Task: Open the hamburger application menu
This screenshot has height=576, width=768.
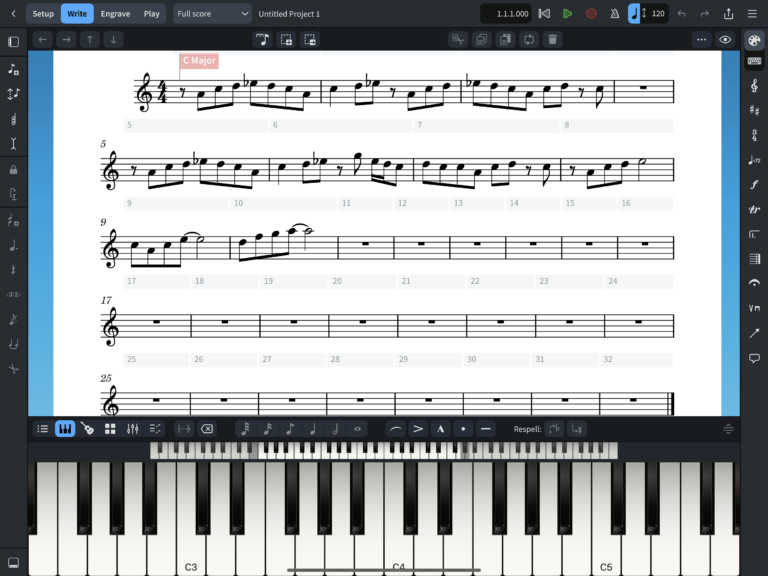Action: [752, 14]
